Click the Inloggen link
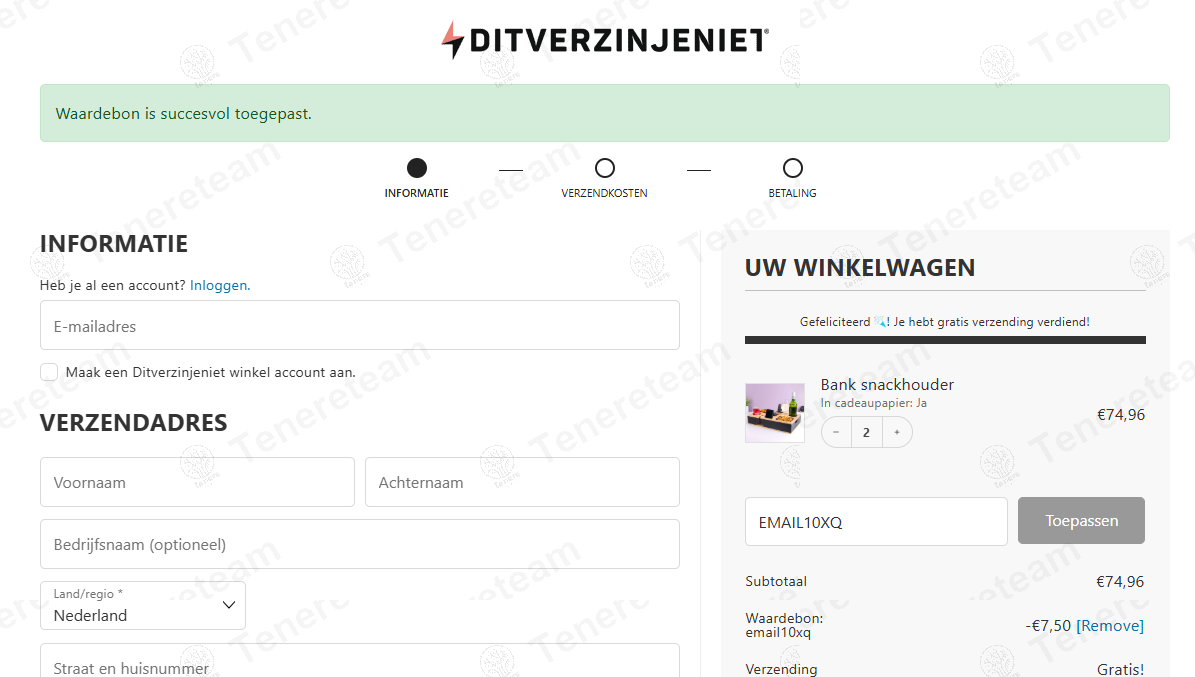The image size is (1195, 677). point(219,285)
